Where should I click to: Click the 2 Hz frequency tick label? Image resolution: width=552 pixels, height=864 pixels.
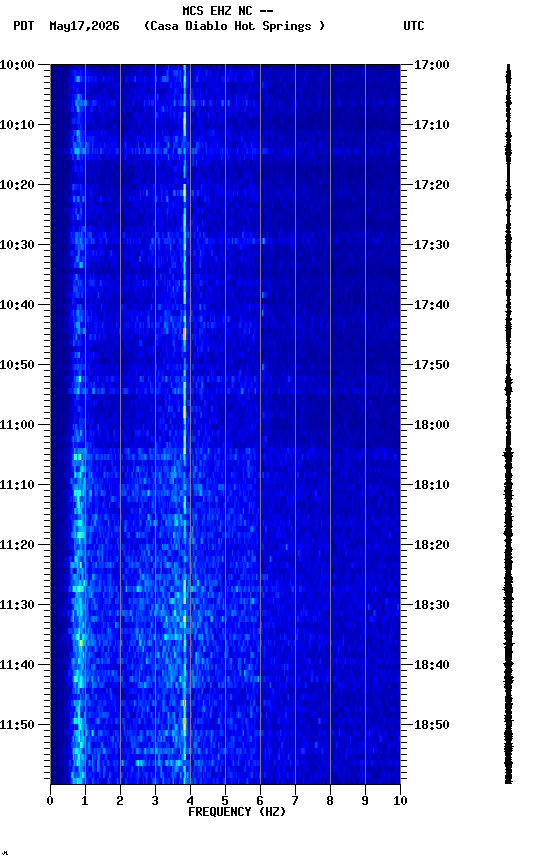pos(120,801)
